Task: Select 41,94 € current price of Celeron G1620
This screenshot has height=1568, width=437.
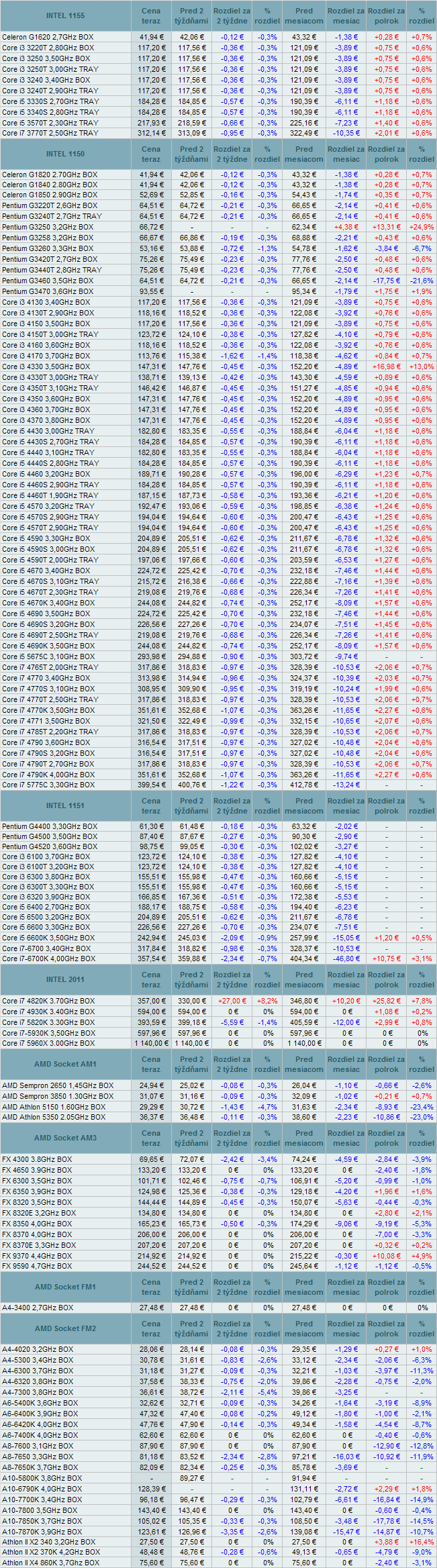Action: pos(152,37)
